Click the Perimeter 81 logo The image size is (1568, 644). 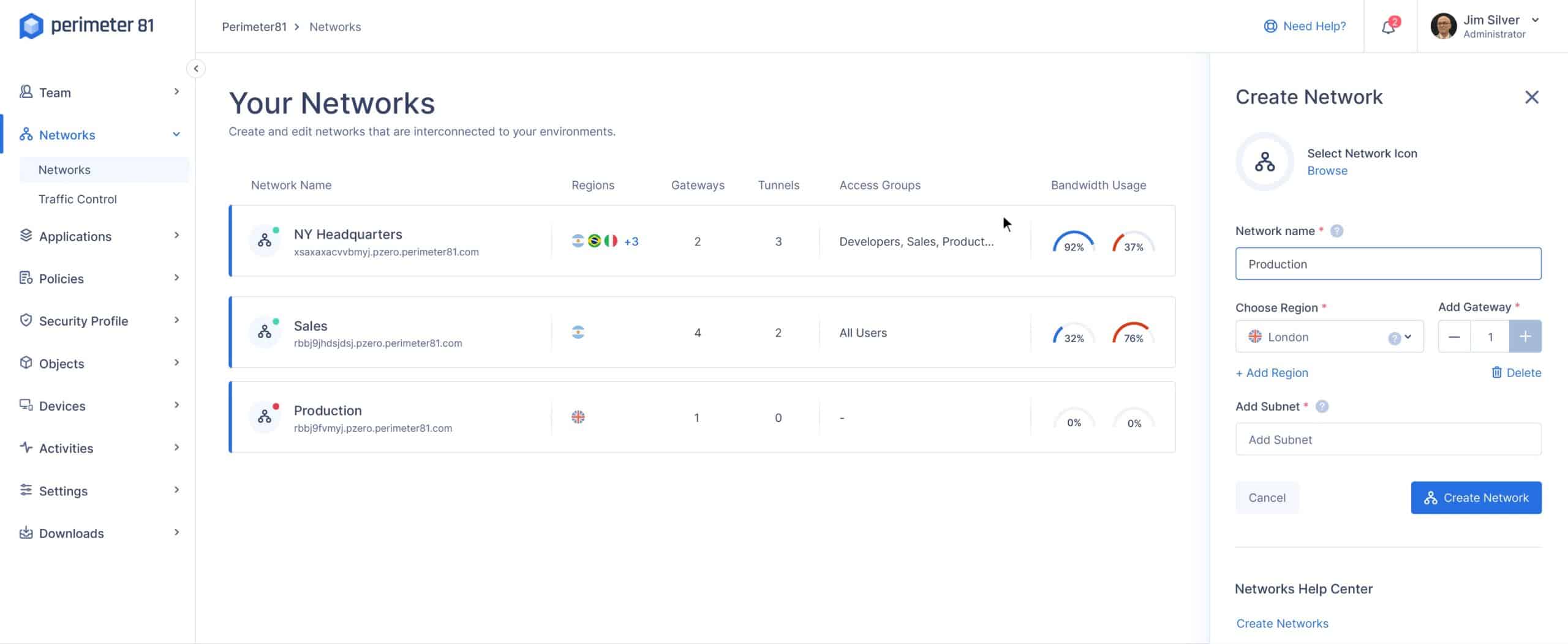pyautogui.click(x=86, y=26)
